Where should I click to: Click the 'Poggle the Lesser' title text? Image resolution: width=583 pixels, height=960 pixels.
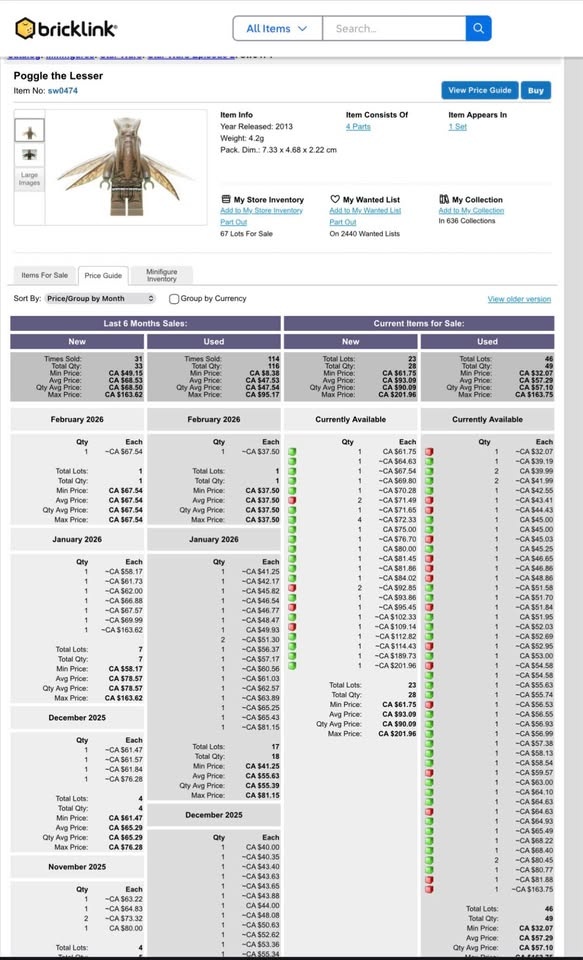tap(58, 76)
